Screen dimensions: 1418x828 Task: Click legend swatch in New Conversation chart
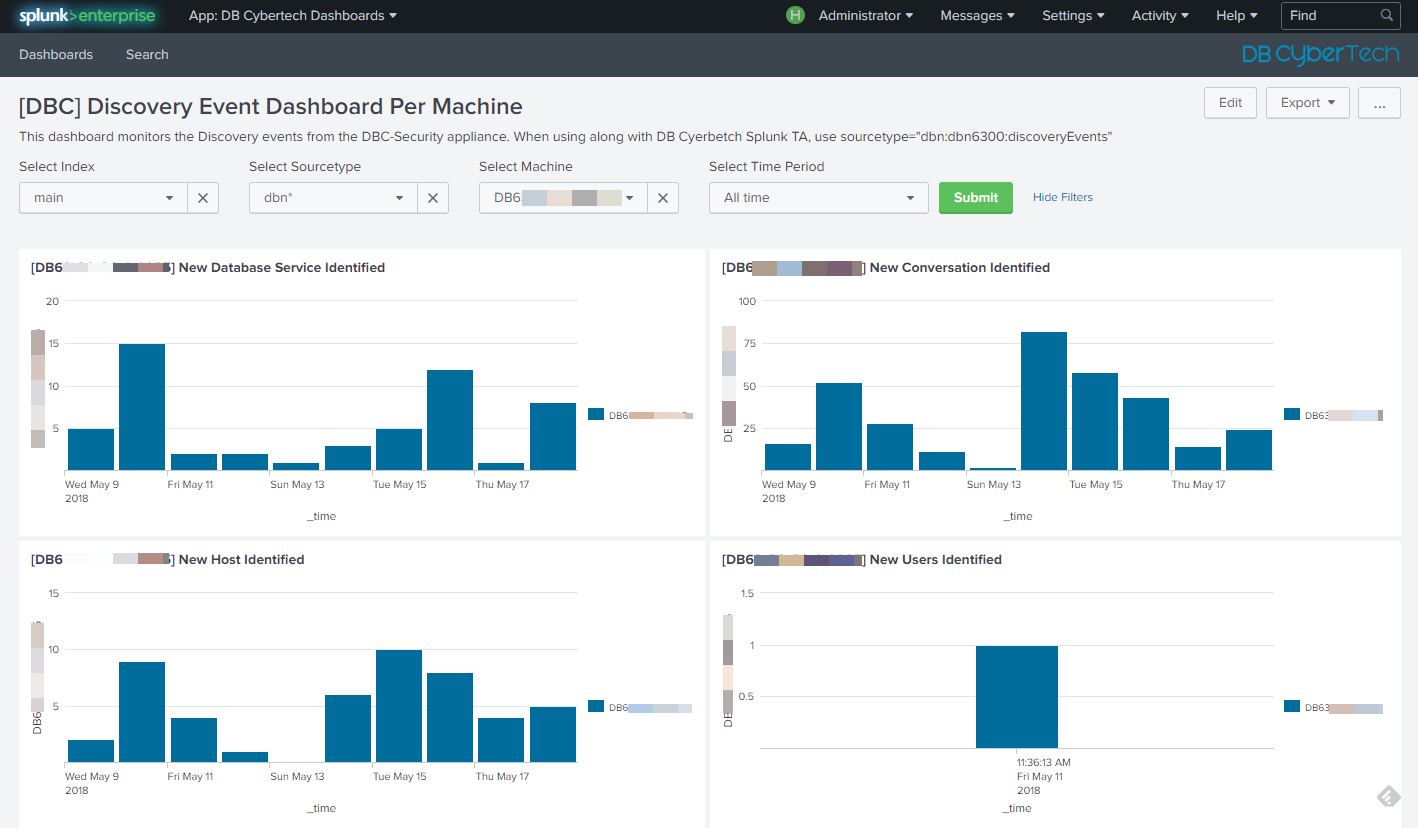(x=1292, y=414)
